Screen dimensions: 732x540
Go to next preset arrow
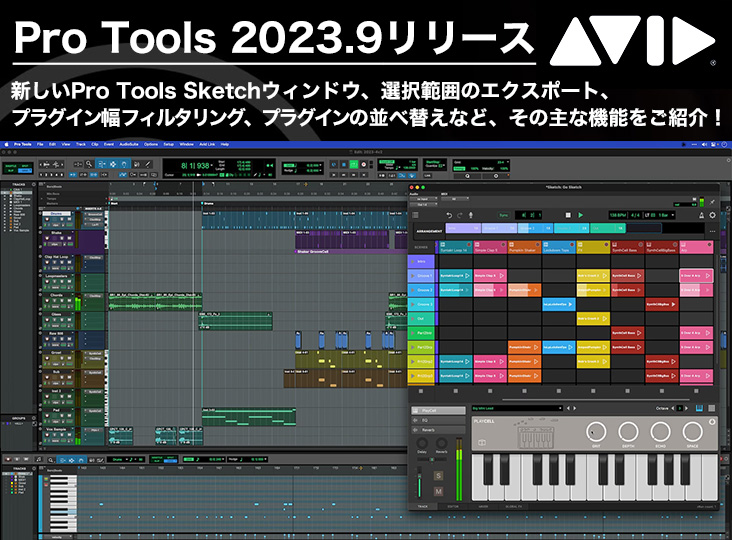pos(574,408)
